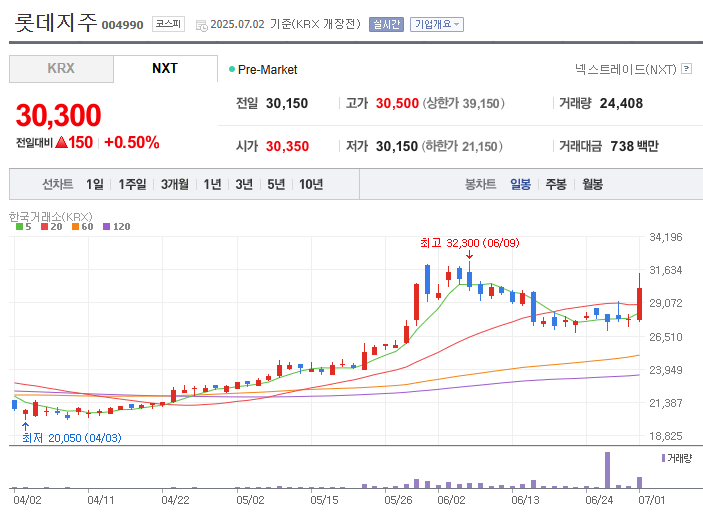Click the calendar icon beside 2025.07.02
This screenshot has height=513, width=703.
[x=202, y=26]
